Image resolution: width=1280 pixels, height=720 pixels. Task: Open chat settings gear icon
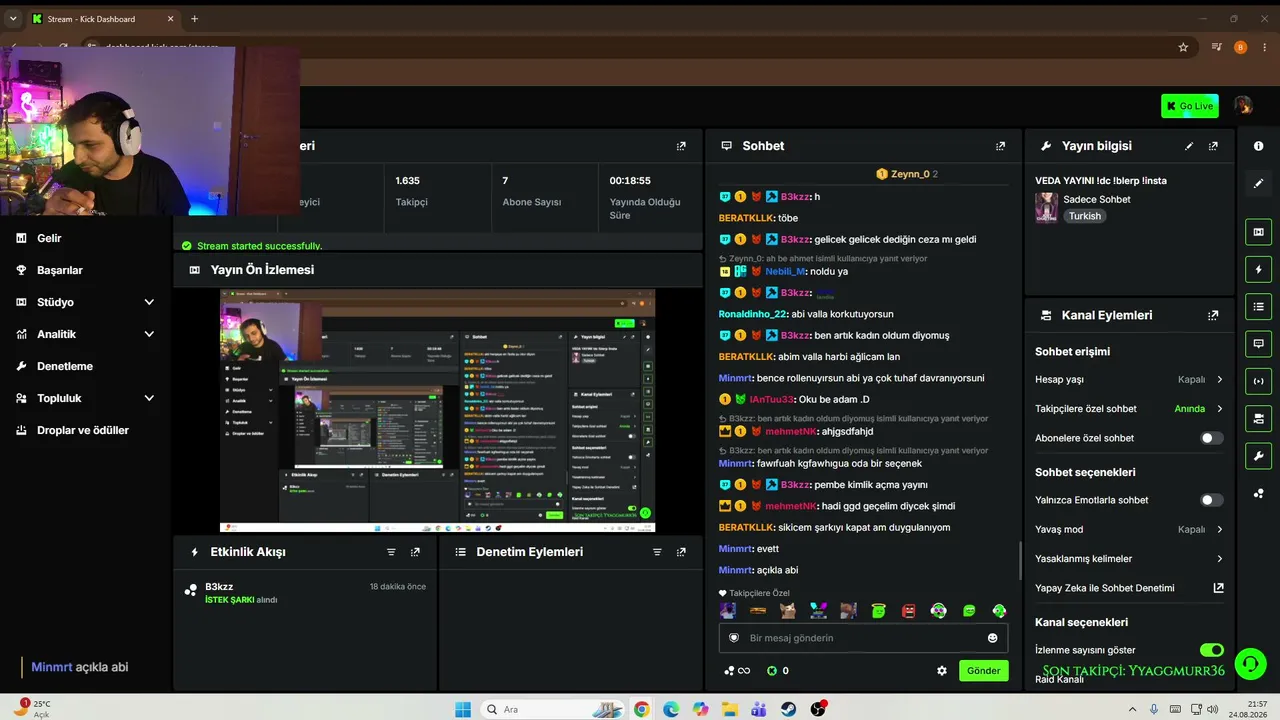(x=941, y=671)
